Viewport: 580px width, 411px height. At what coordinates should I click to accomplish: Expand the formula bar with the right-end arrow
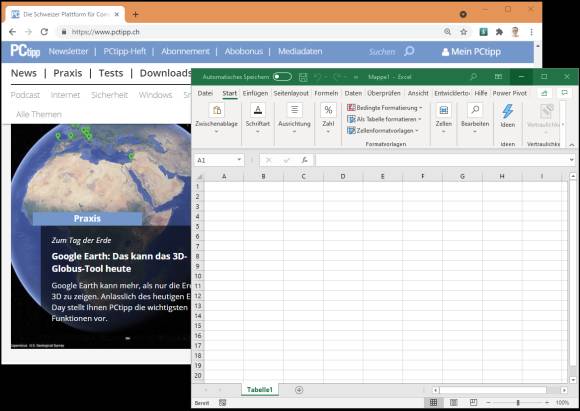(x=571, y=160)
